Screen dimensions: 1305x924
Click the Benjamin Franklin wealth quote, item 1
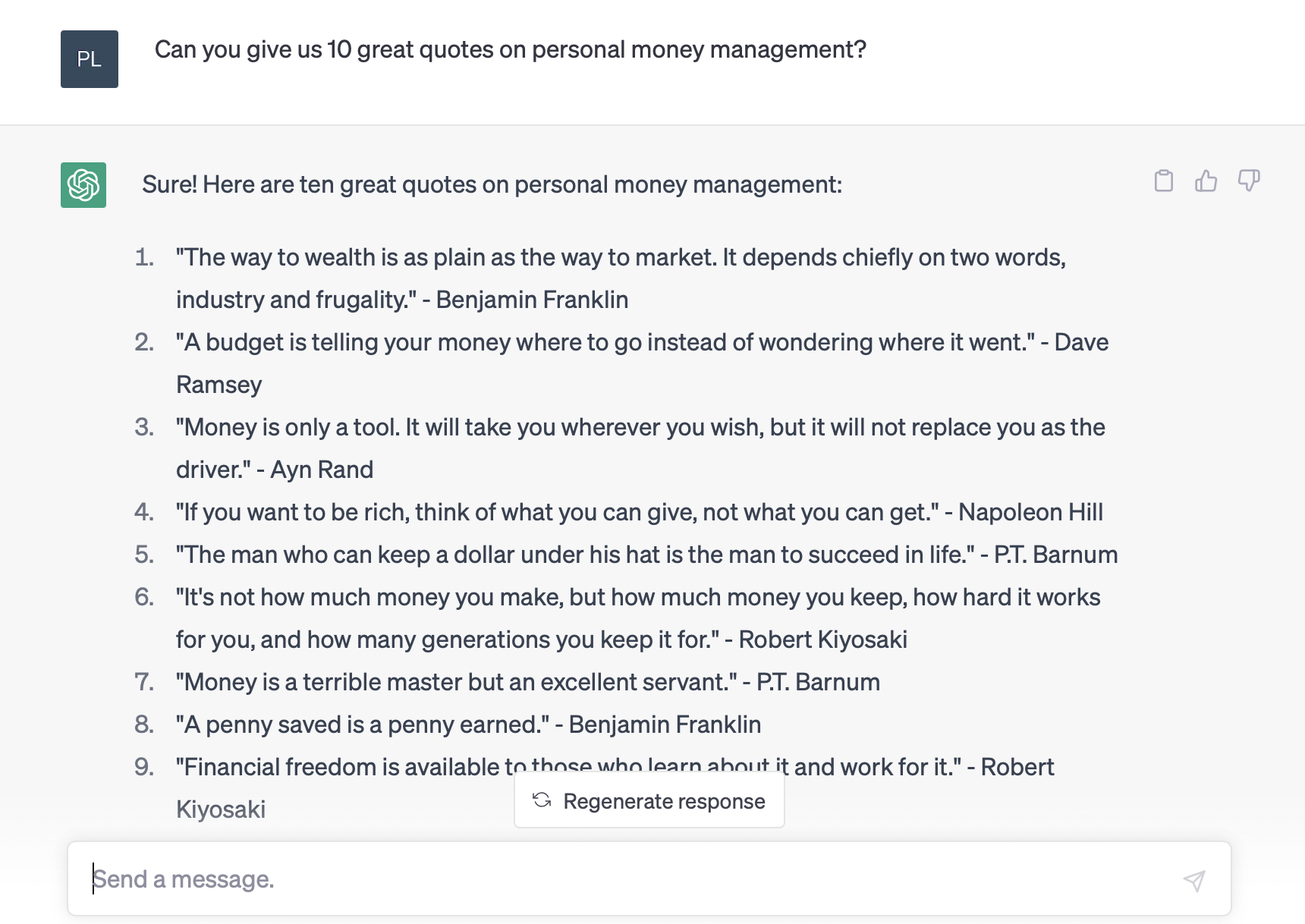coord(621,278)
